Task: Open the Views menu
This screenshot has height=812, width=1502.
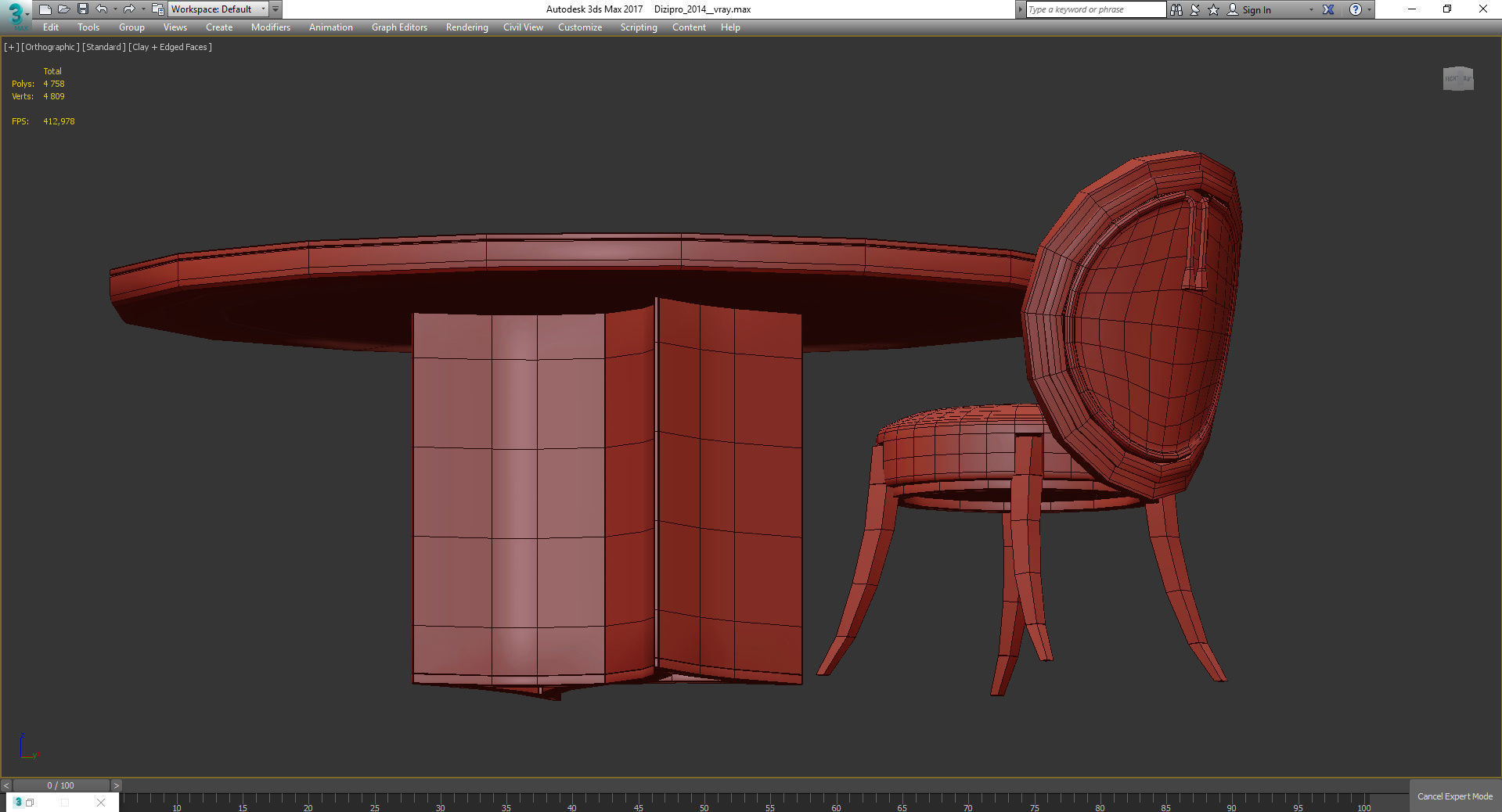Action: 175,27
